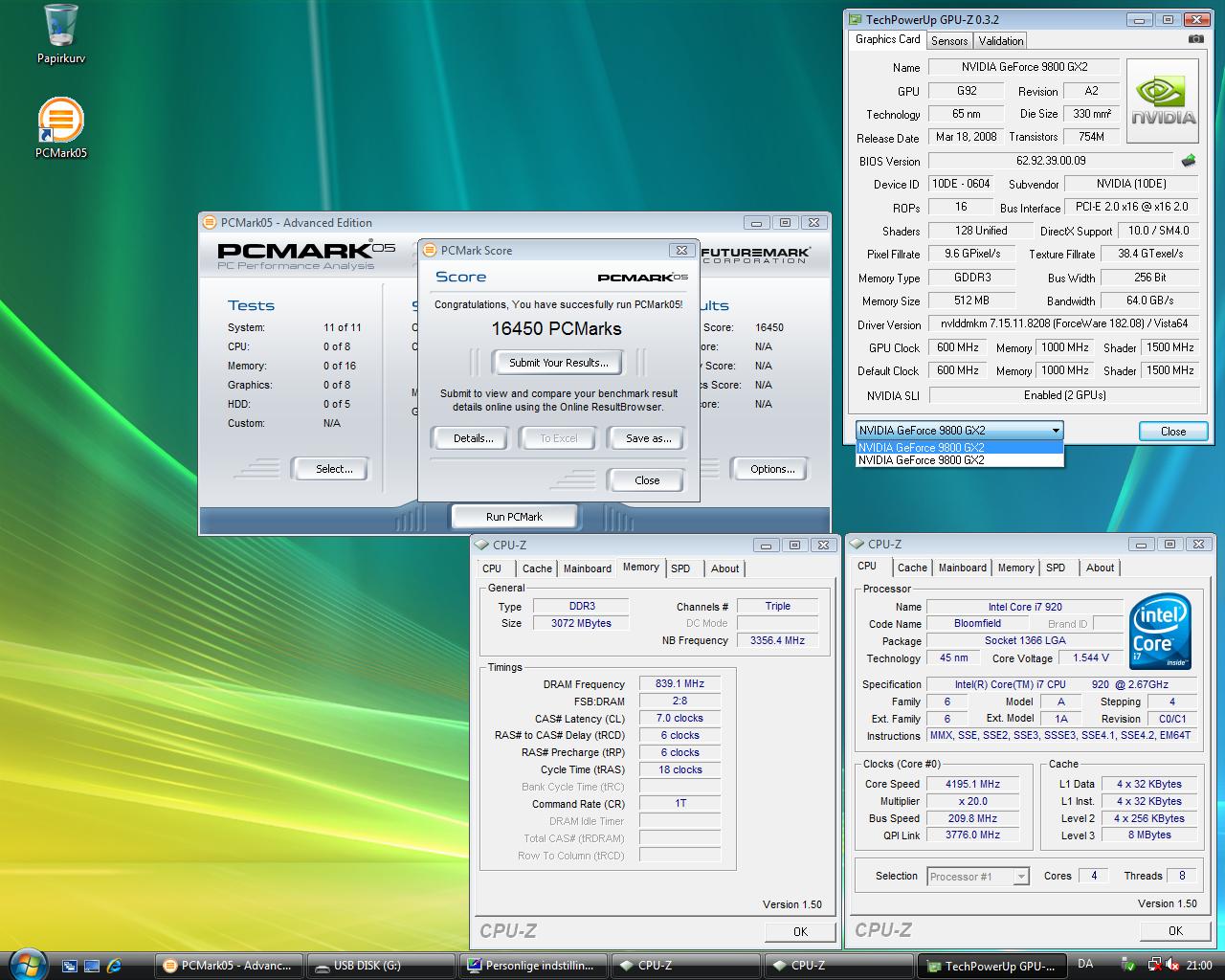Image resolution: width=1225 pixels, height=980 pixels.
Task: Open the Validation tab in GPU-Z
Action: tap(1001, 40)
